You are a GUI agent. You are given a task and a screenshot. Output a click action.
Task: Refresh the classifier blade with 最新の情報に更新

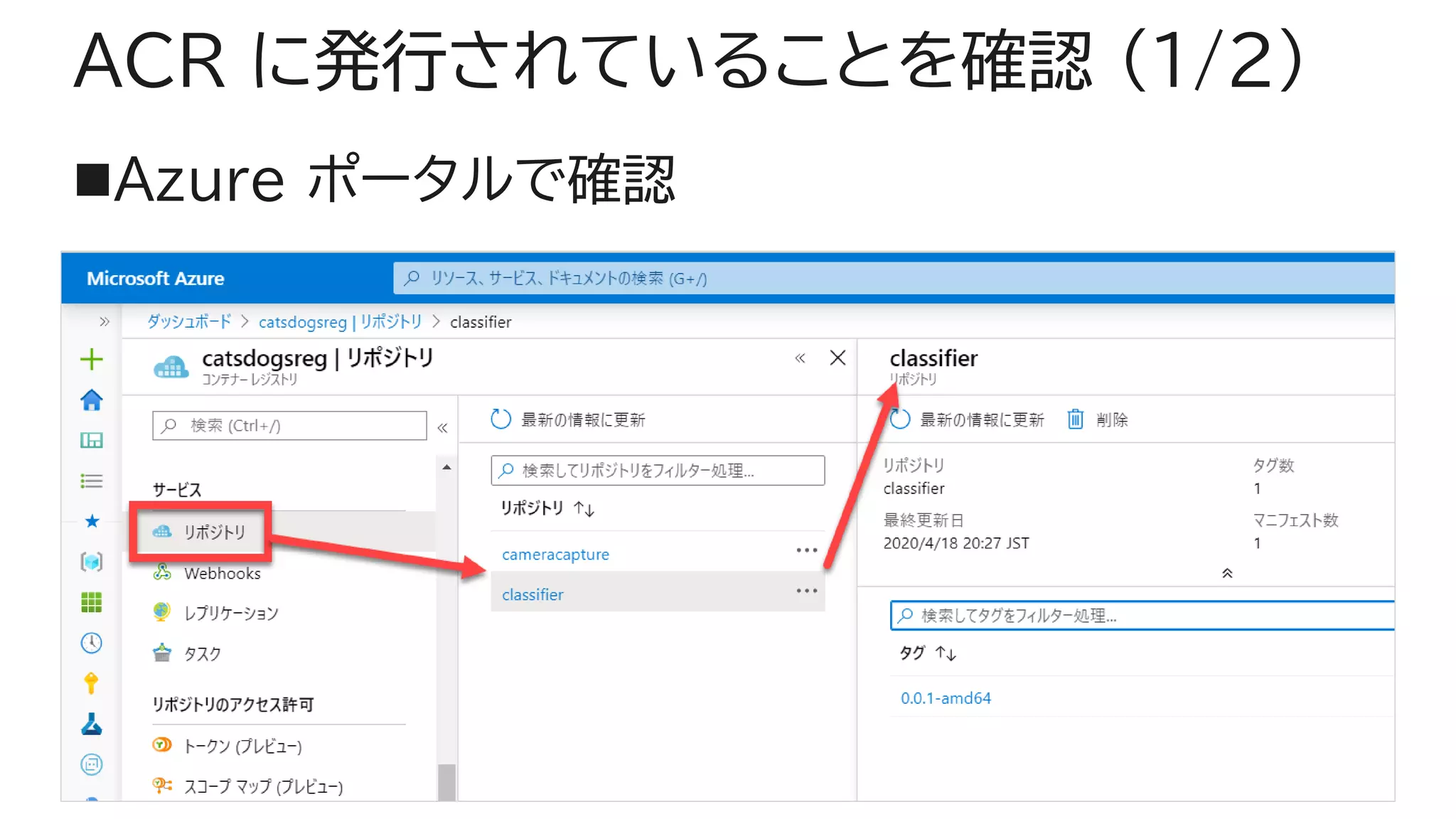tap(967, 419)
